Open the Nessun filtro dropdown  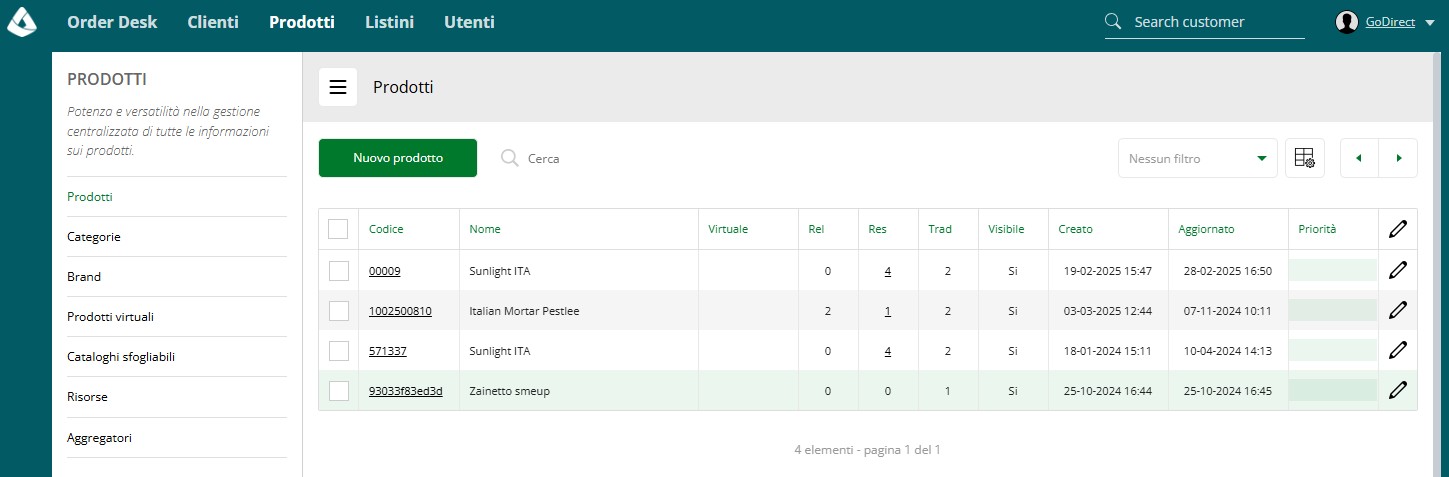click(x=1197, y=158)
